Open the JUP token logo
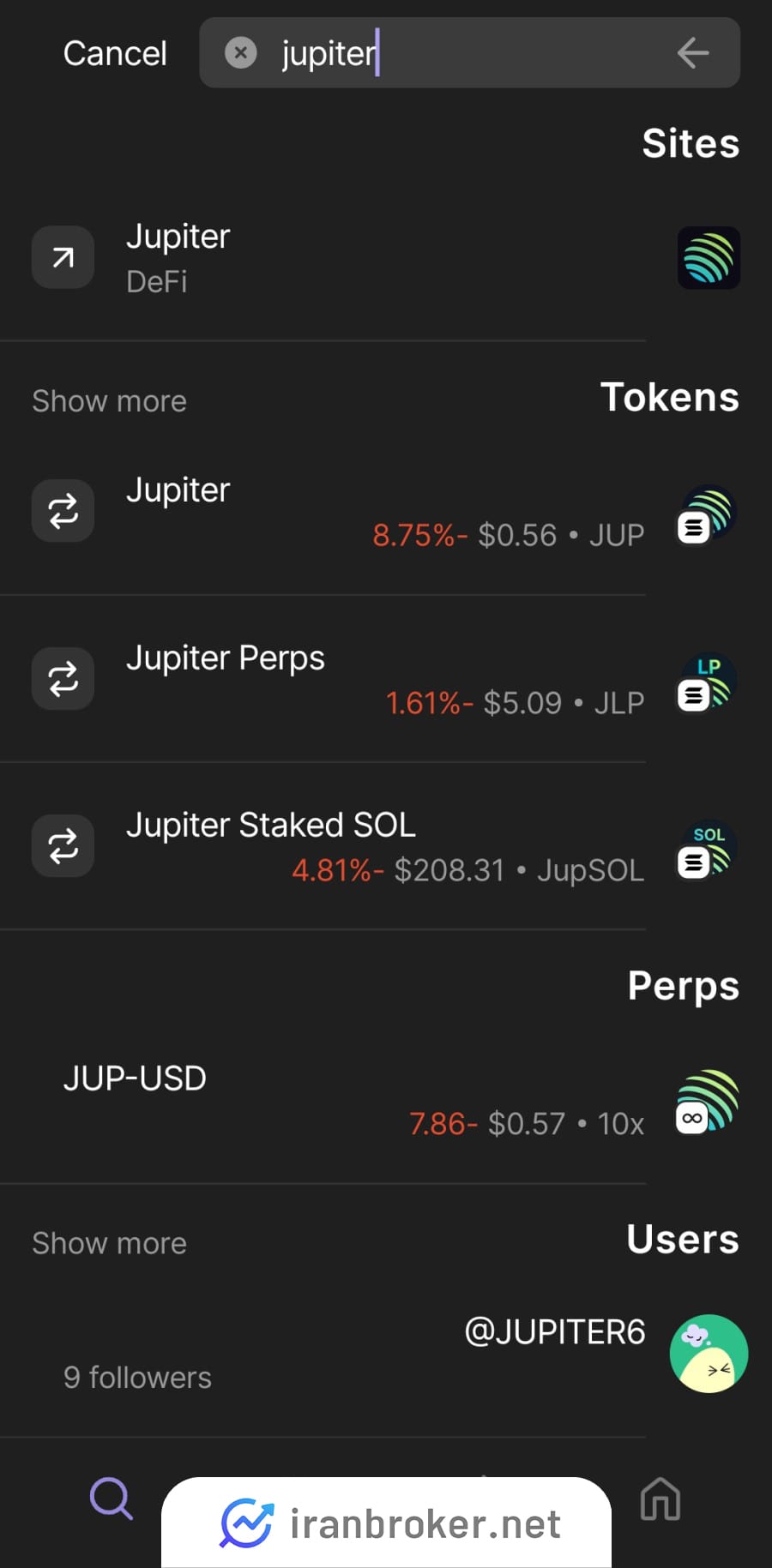The height and width of the screenshot is (1568, 772). click(x=708, y=514)
